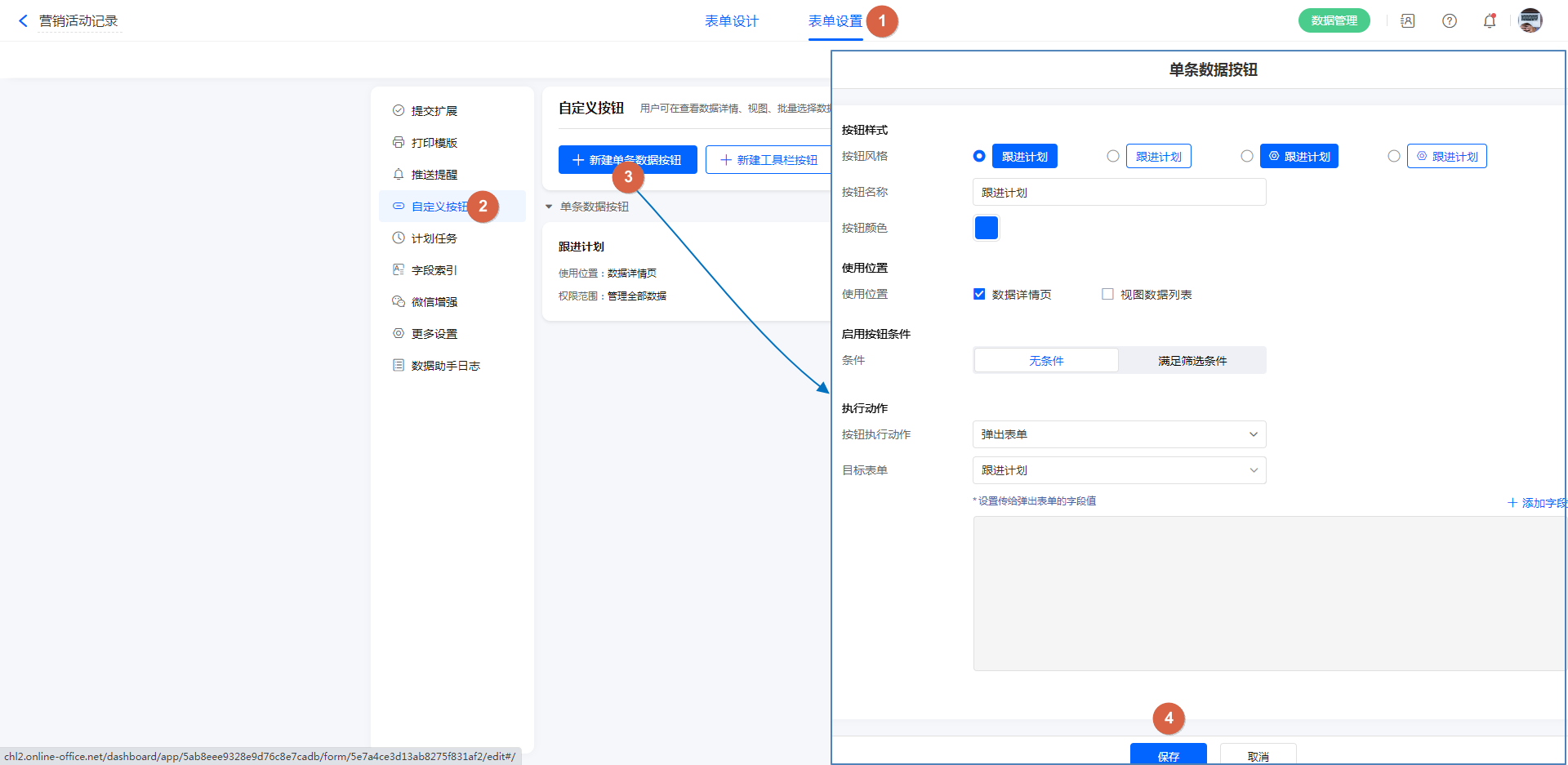Open the help question mark icon

tap(1449, 21)
